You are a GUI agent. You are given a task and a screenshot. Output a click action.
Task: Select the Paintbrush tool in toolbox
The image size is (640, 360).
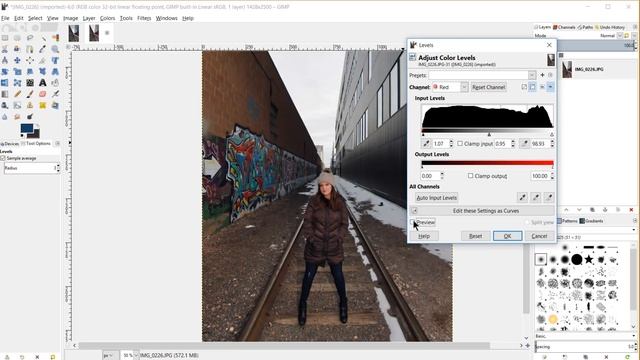click(30, 94)
